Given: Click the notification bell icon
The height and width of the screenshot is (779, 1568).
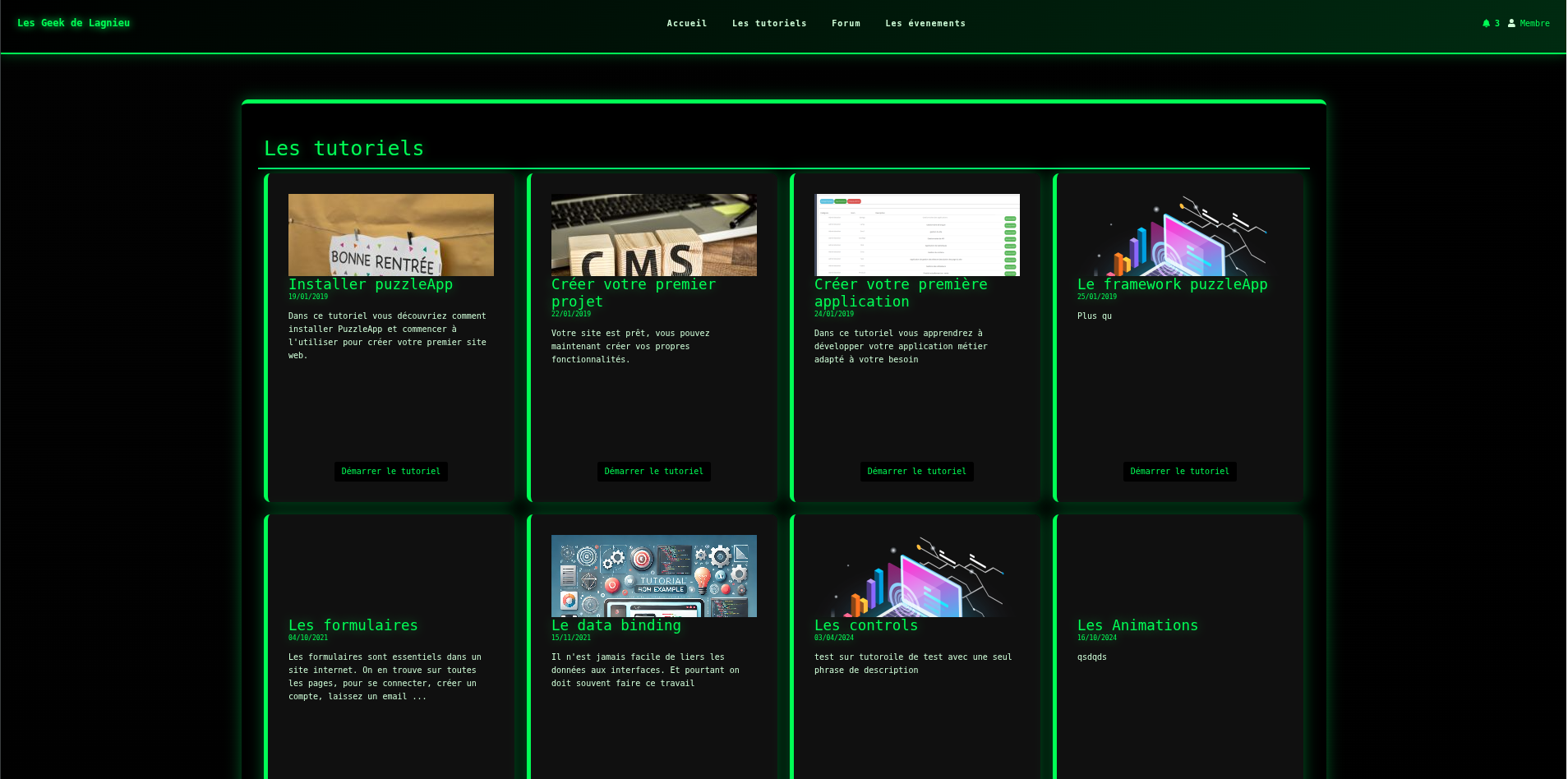Looking at the screenshot, I should click(x=1486, y=24).
